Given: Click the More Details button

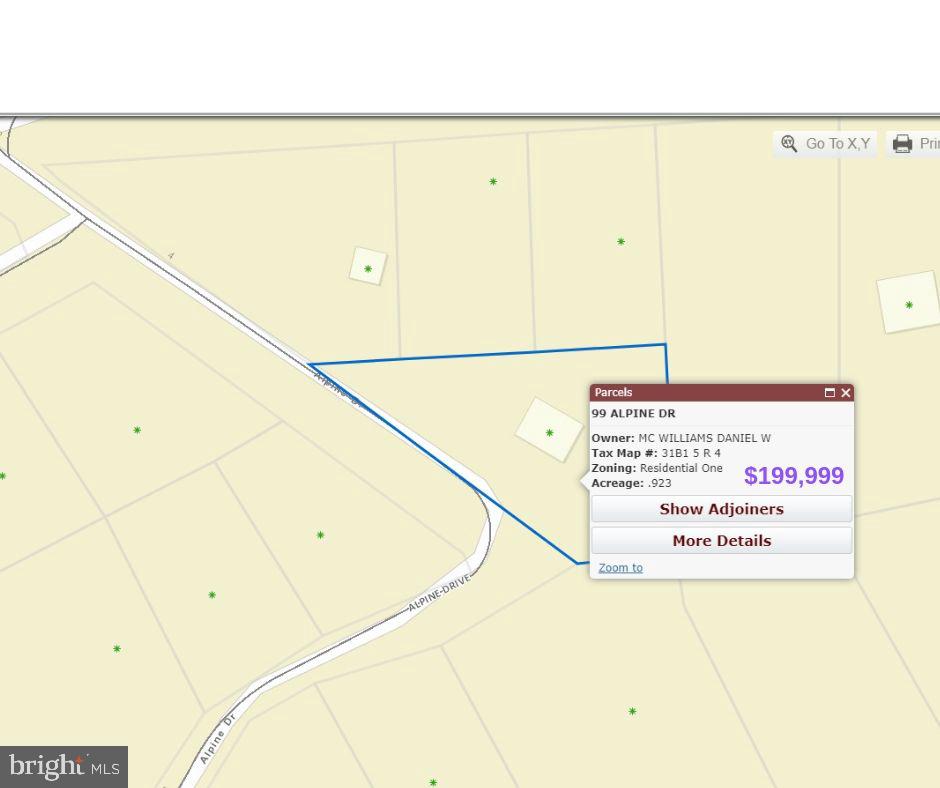Looking at the screenshot, I should (722, 541).
